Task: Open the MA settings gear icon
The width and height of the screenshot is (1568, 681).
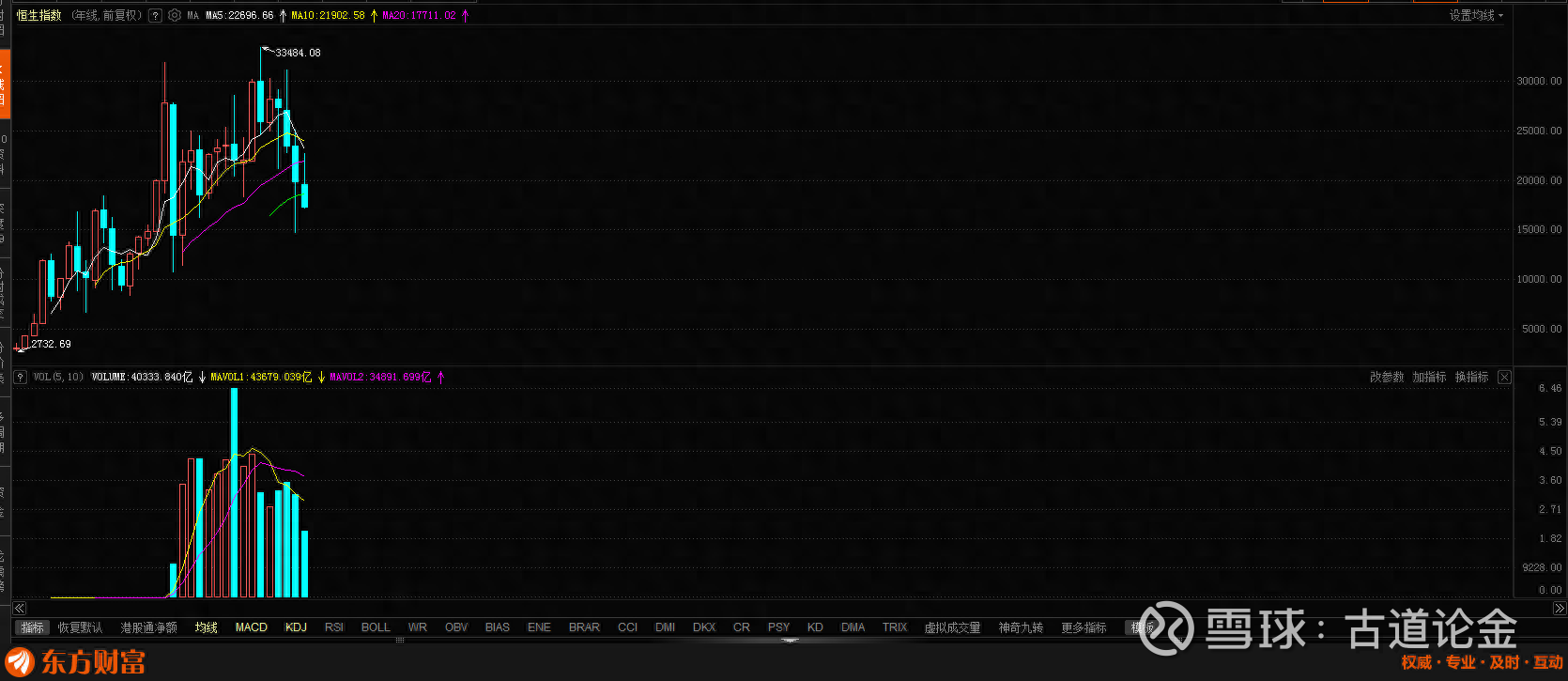Action: (175, 16)
